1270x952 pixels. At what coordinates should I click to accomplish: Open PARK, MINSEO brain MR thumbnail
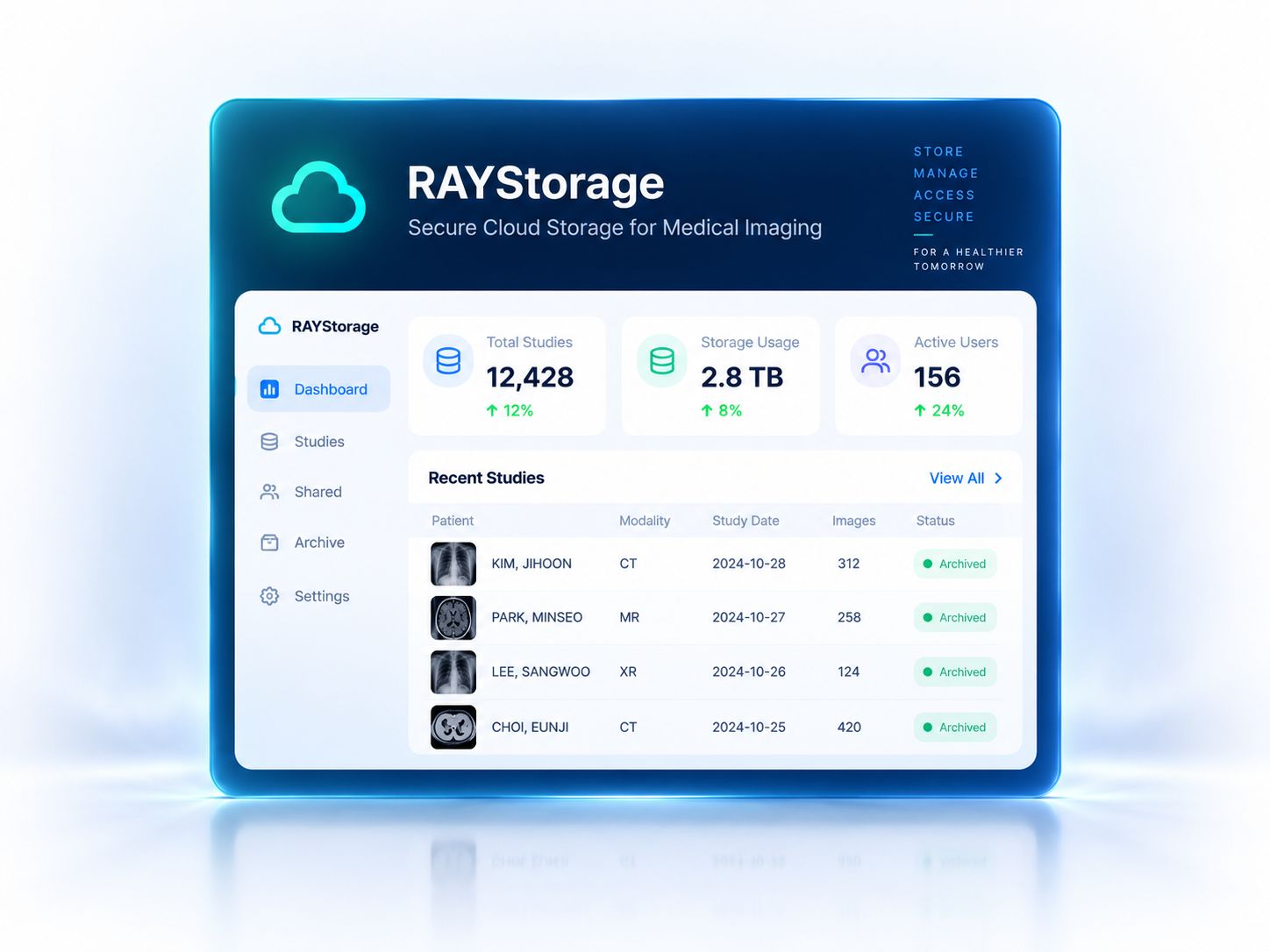453,617
